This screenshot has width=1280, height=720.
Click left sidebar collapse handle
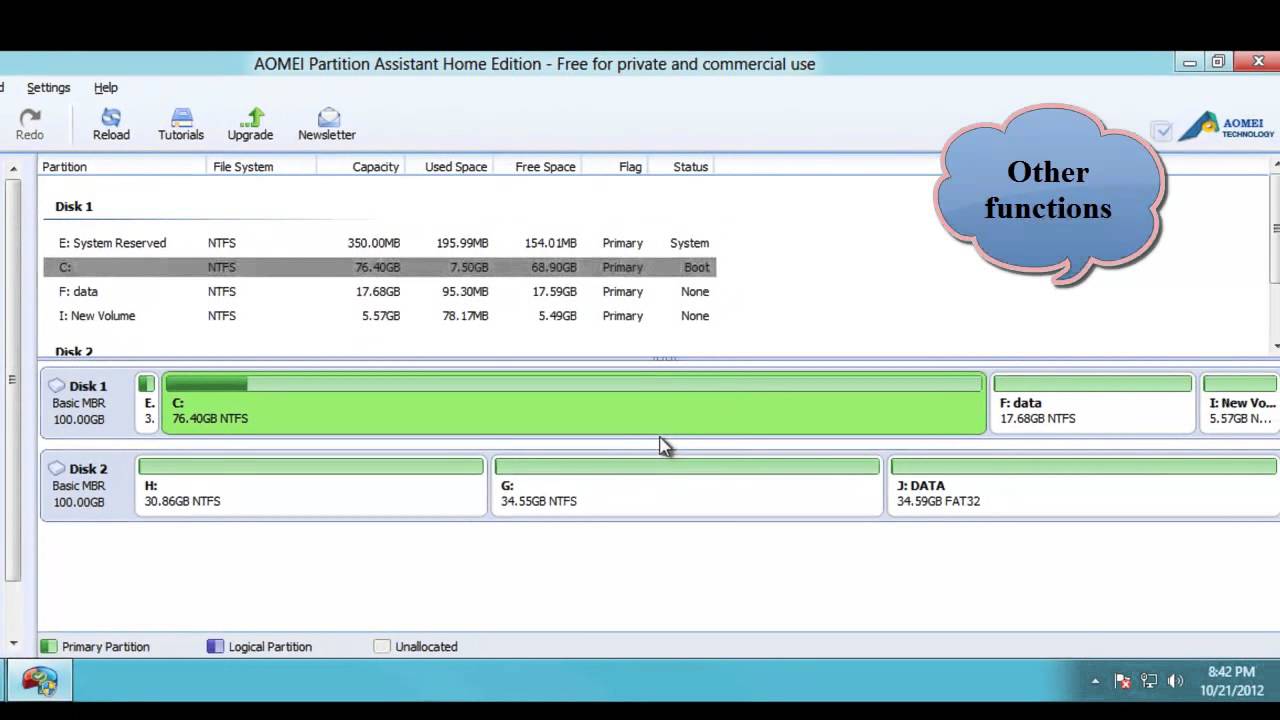click(12, 380)
